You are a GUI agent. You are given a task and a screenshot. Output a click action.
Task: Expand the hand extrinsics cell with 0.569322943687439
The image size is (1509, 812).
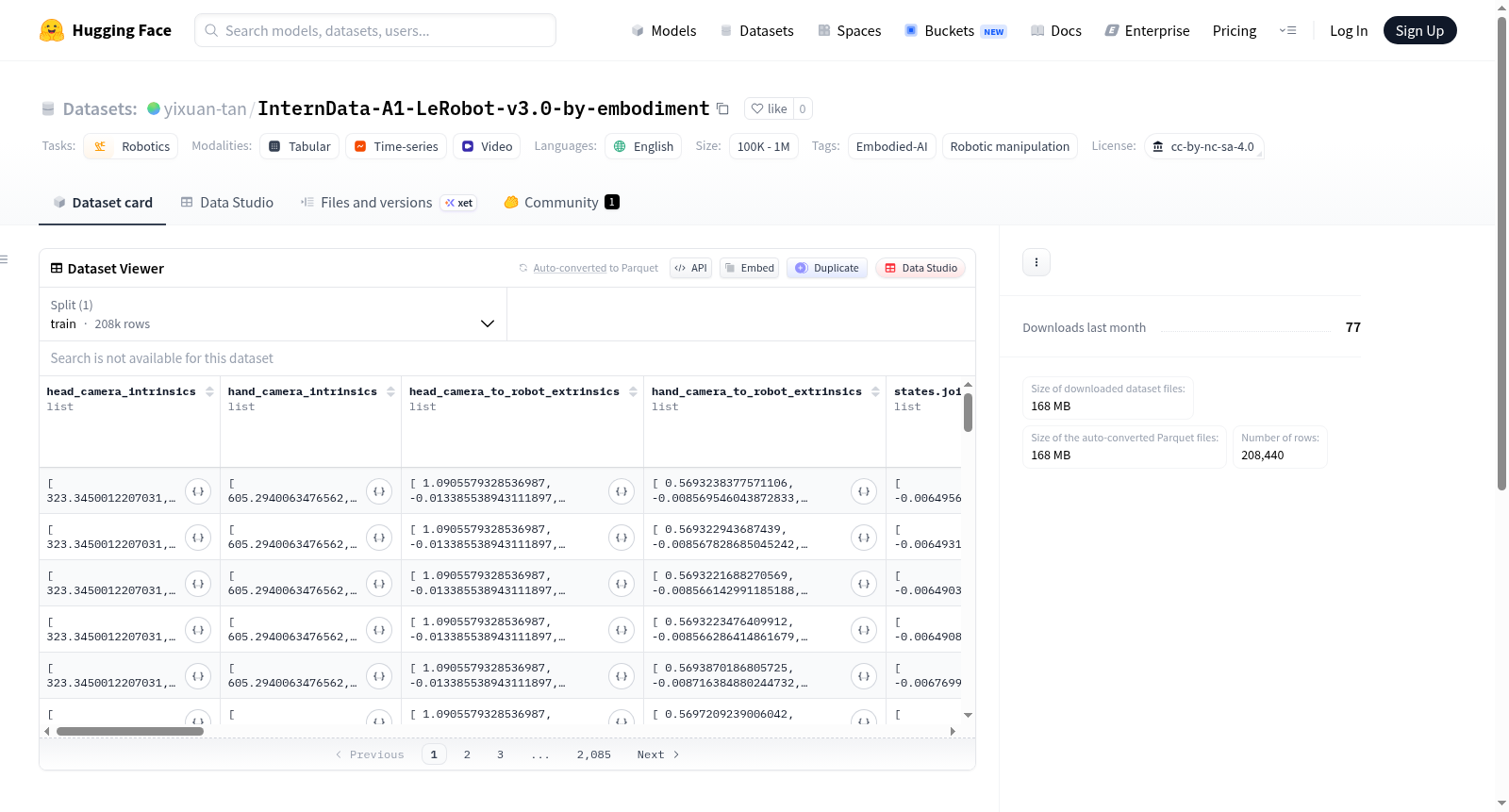(864, 538)
